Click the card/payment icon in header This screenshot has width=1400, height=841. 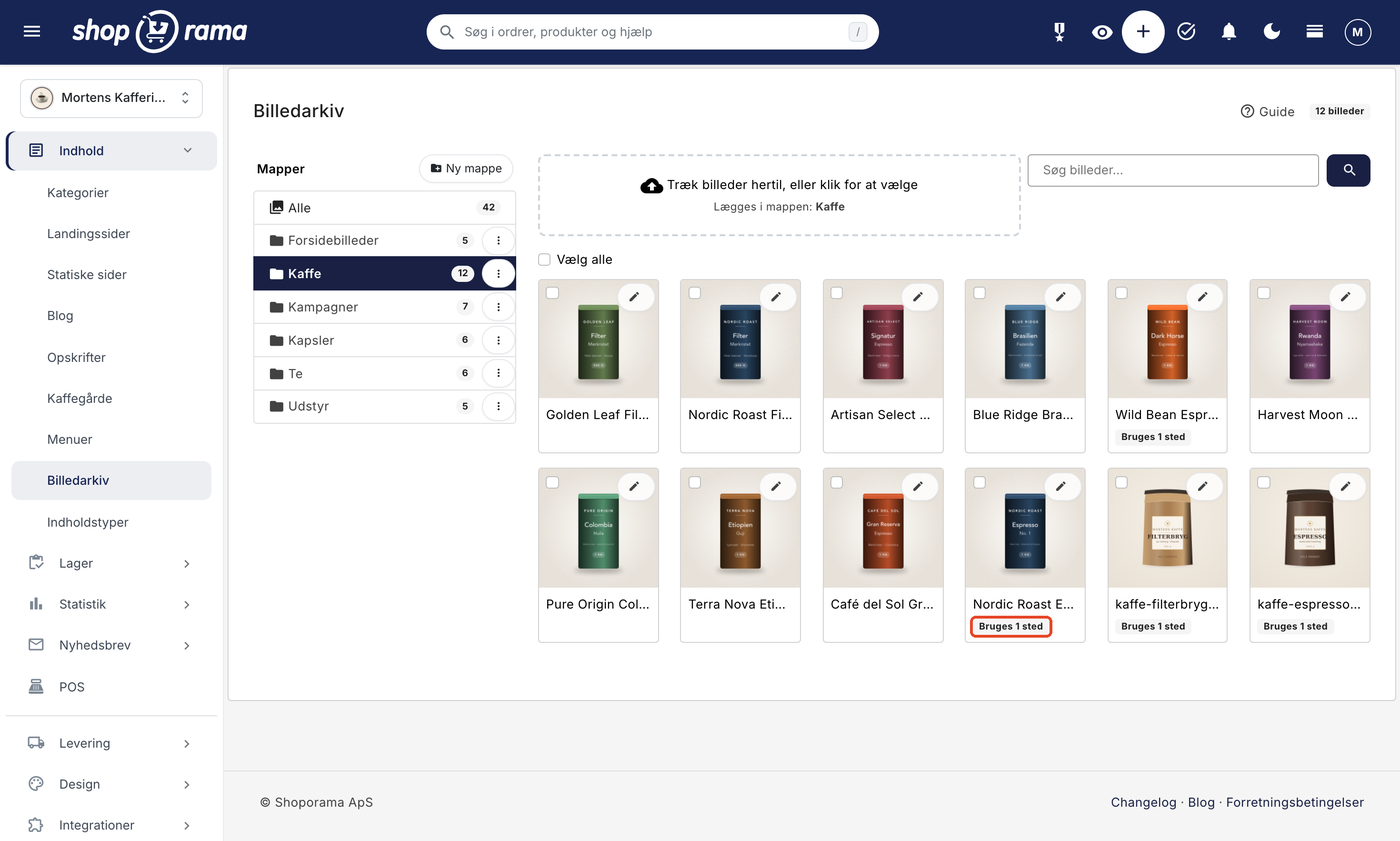click(x=1315, y=32)
